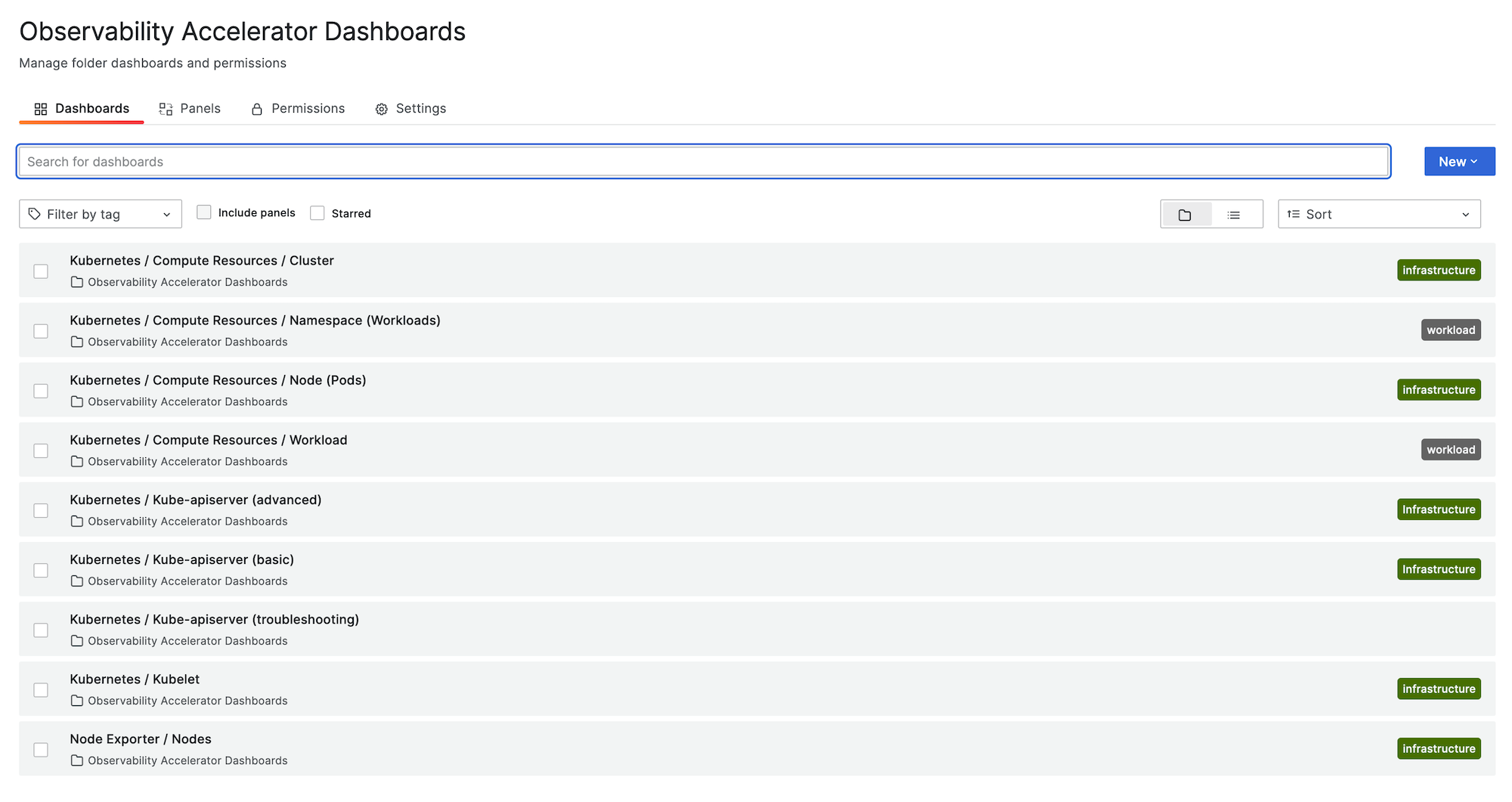Expand the Sort dropdown

click(1379, 214)
